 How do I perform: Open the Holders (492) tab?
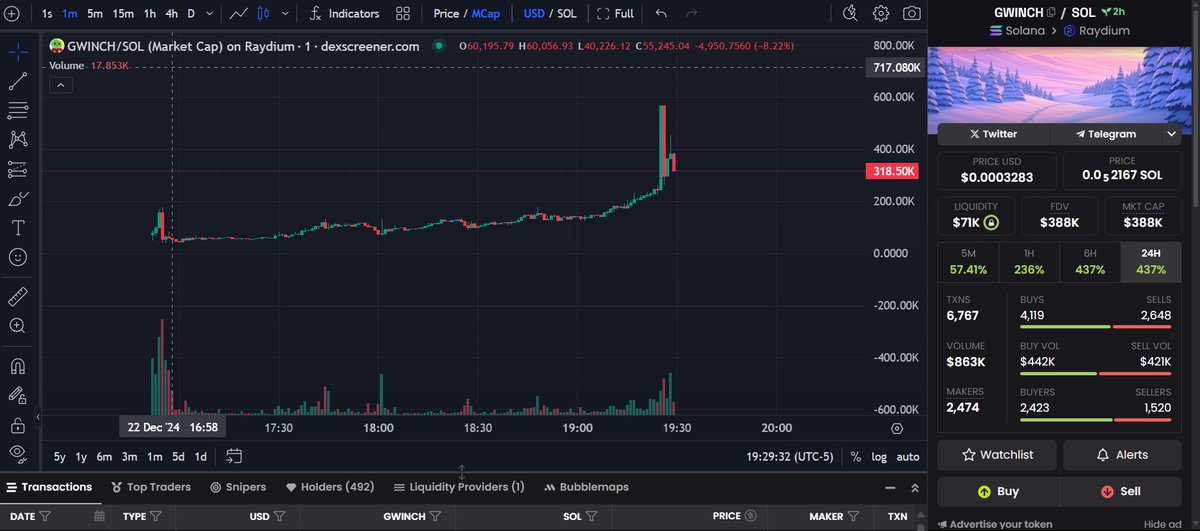(x=329, y=487)
